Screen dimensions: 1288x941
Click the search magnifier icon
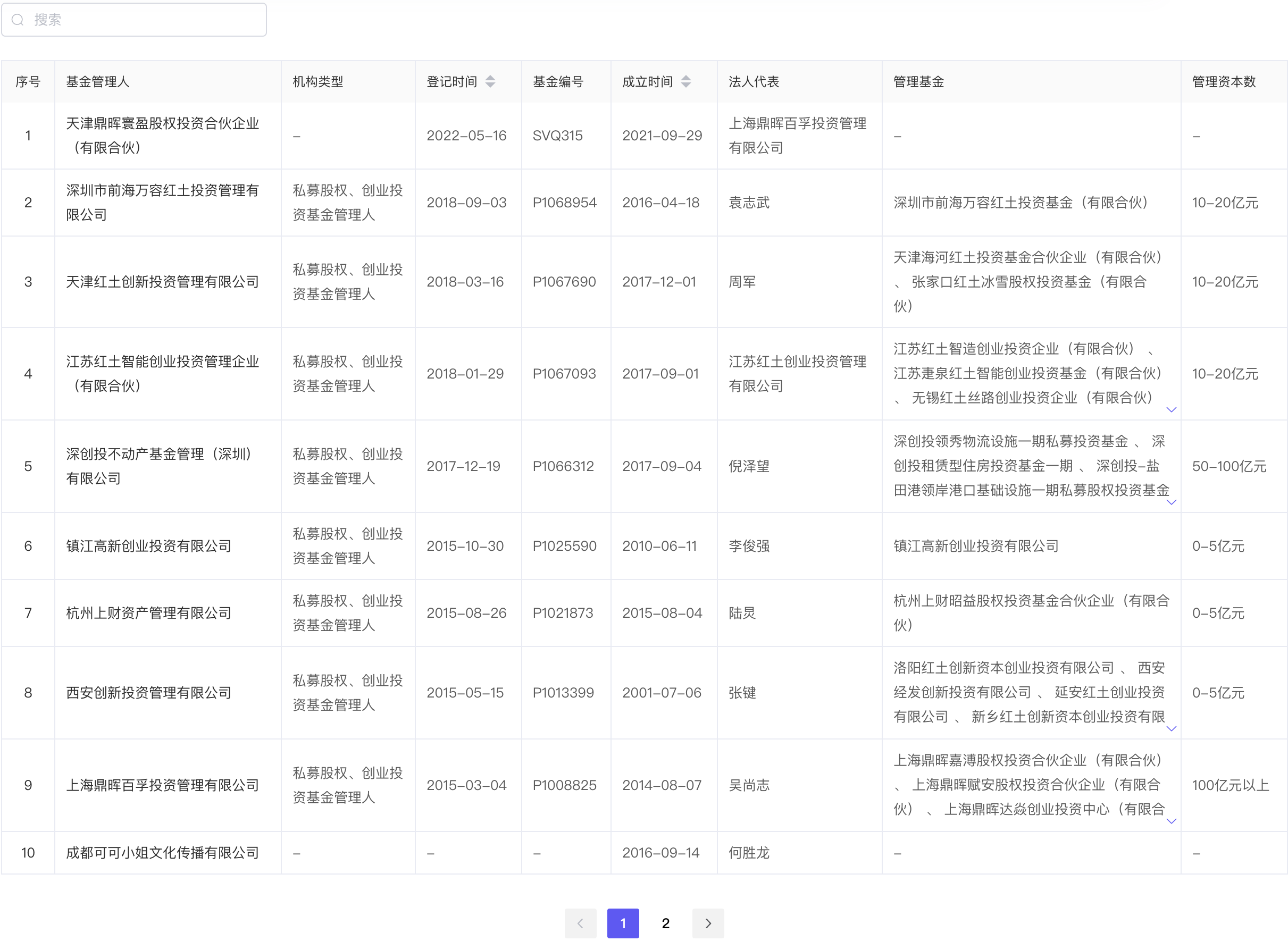point(18,20)
